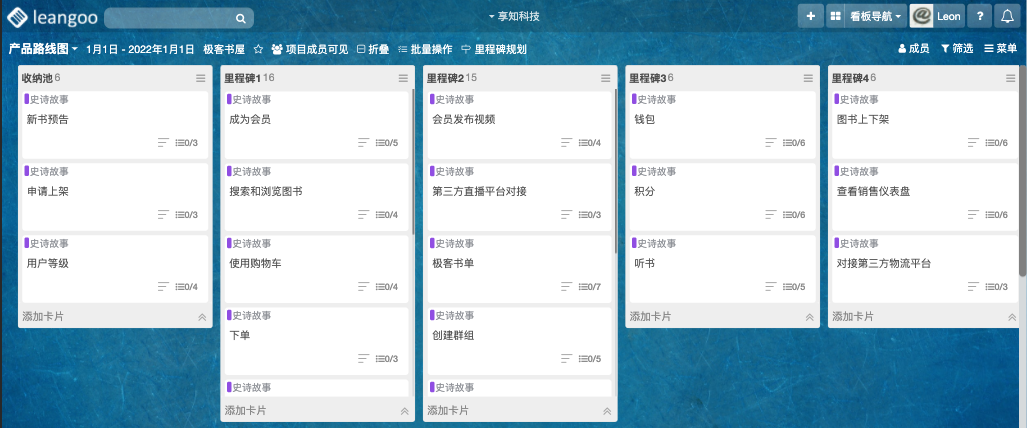
Task: Open the 筛选 filter option
Action: 956,49
